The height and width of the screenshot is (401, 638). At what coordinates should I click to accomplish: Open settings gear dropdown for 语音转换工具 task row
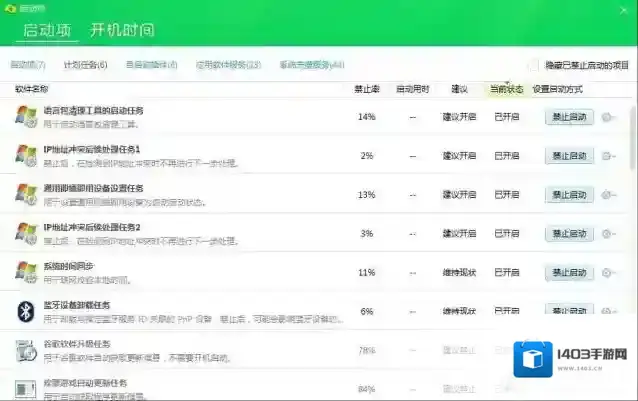pyautogui.click(x=610, y=117)
